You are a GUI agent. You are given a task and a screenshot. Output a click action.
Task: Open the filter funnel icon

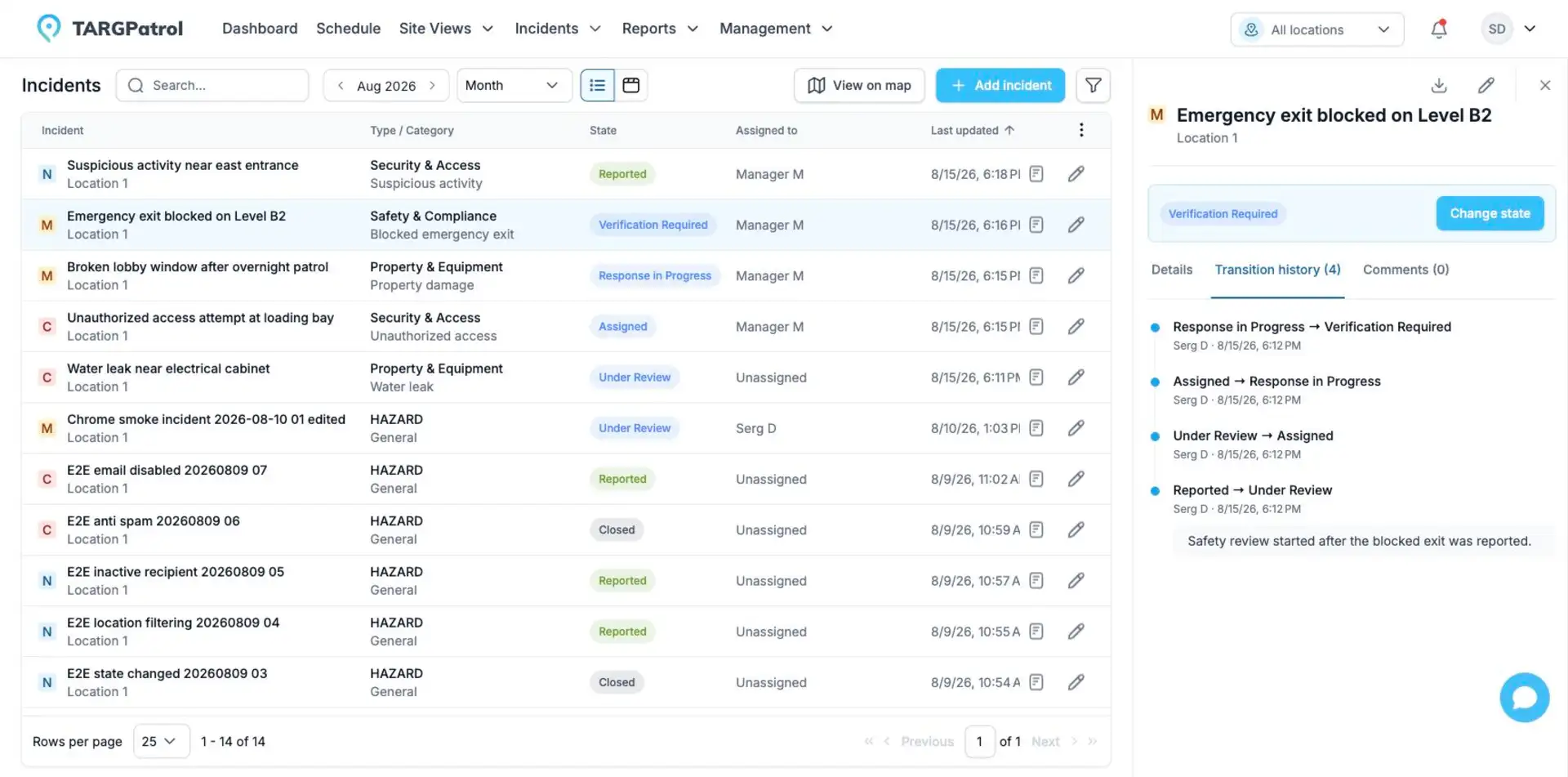1093,85
